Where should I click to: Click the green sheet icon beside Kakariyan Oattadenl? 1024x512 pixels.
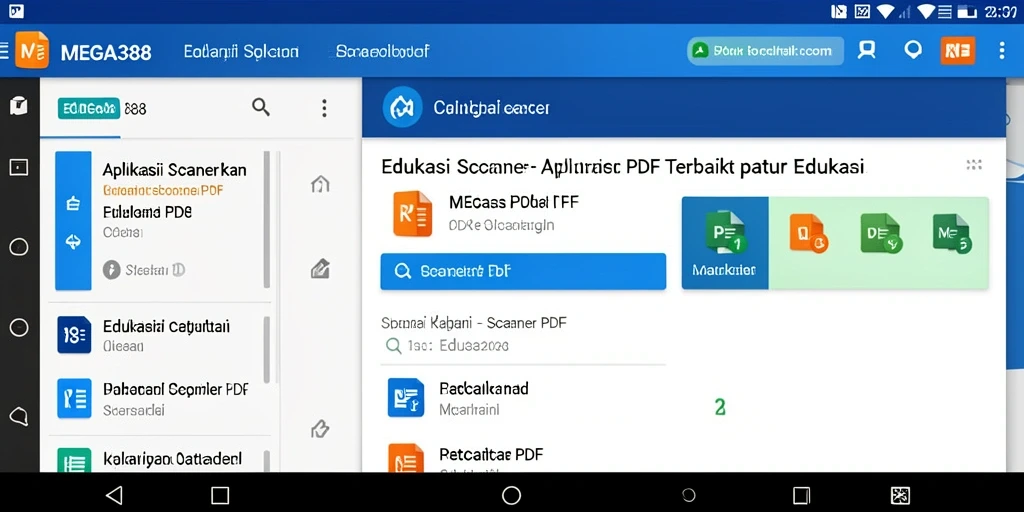(x=74, y=460)
